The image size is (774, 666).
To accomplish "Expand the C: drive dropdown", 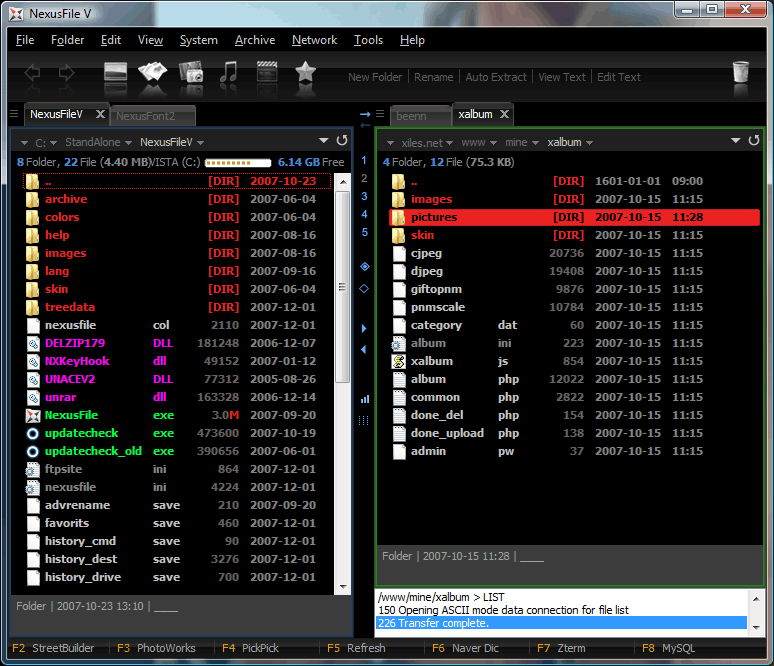I will coord(53,143).
